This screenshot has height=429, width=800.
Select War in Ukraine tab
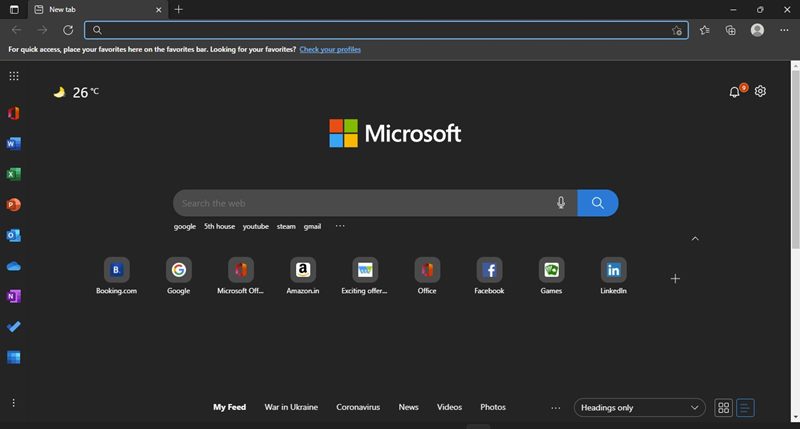[x=291, y=407]
